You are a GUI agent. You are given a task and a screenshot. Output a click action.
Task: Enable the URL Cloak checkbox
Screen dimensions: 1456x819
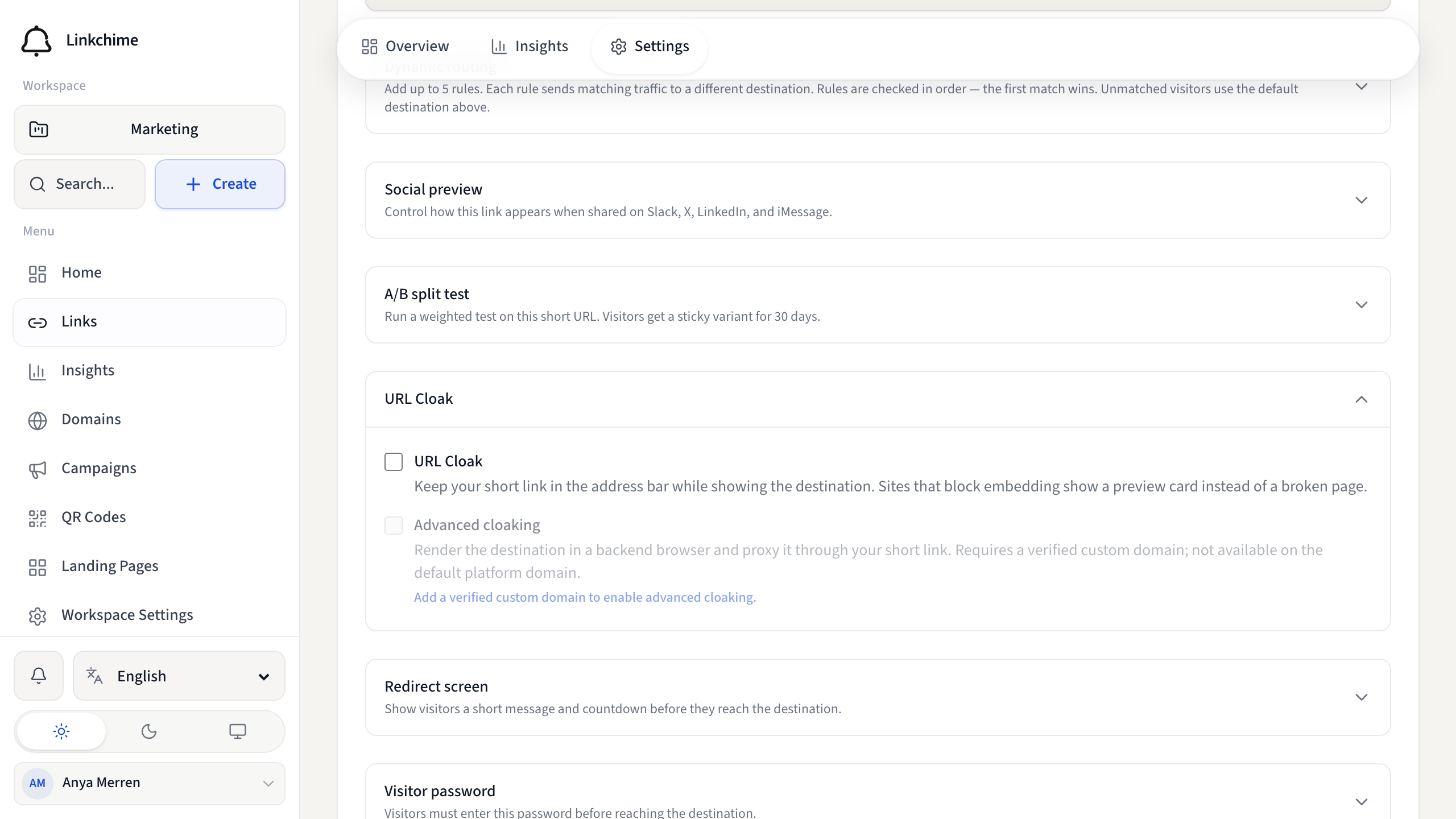(394, 461)
